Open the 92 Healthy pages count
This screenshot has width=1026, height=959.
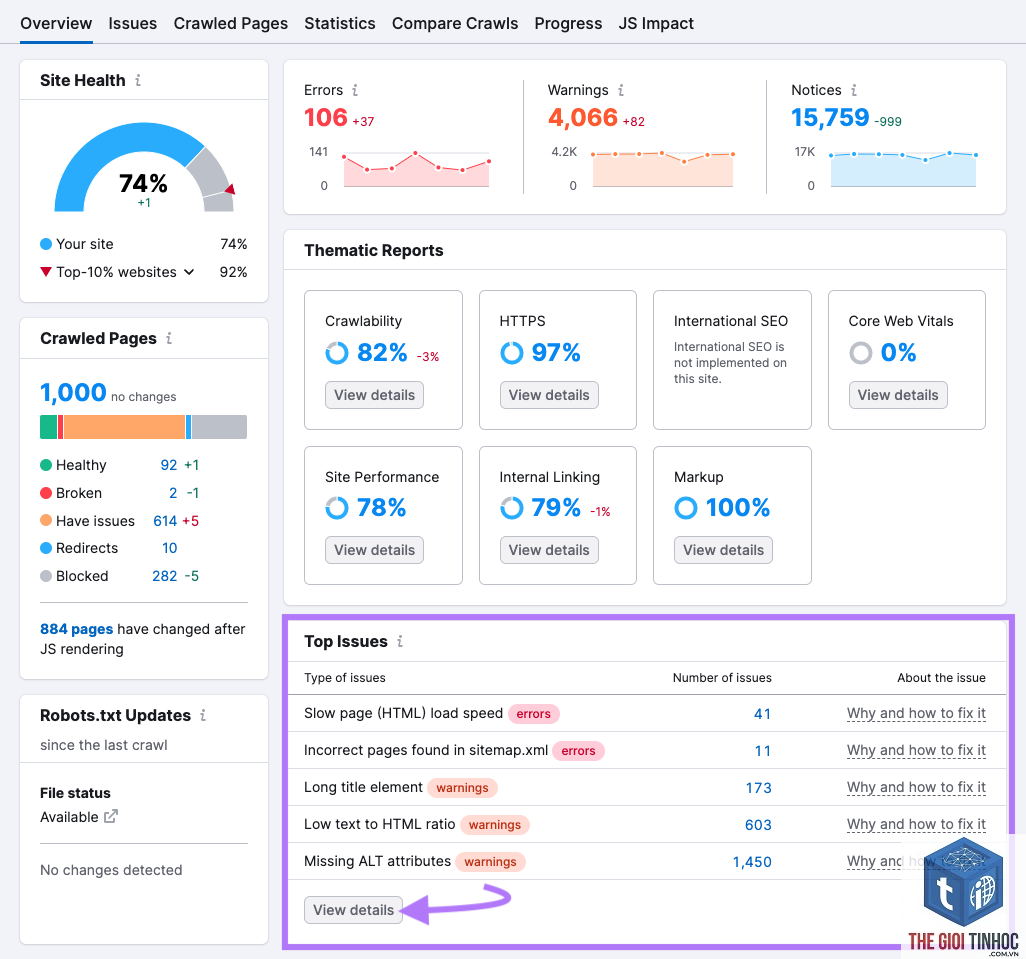point(169,465)
